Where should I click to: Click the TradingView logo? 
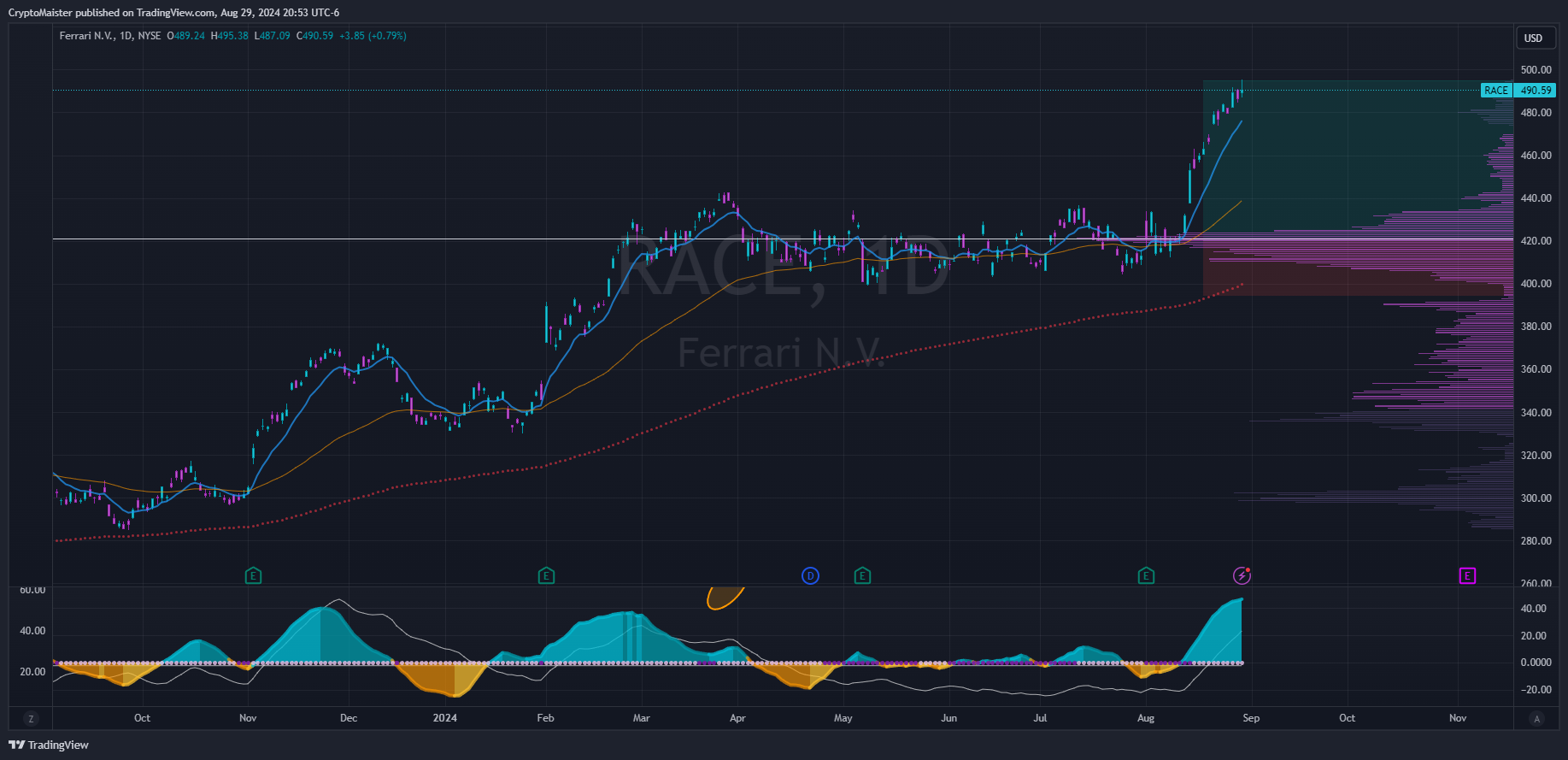(x=49, y=745)
